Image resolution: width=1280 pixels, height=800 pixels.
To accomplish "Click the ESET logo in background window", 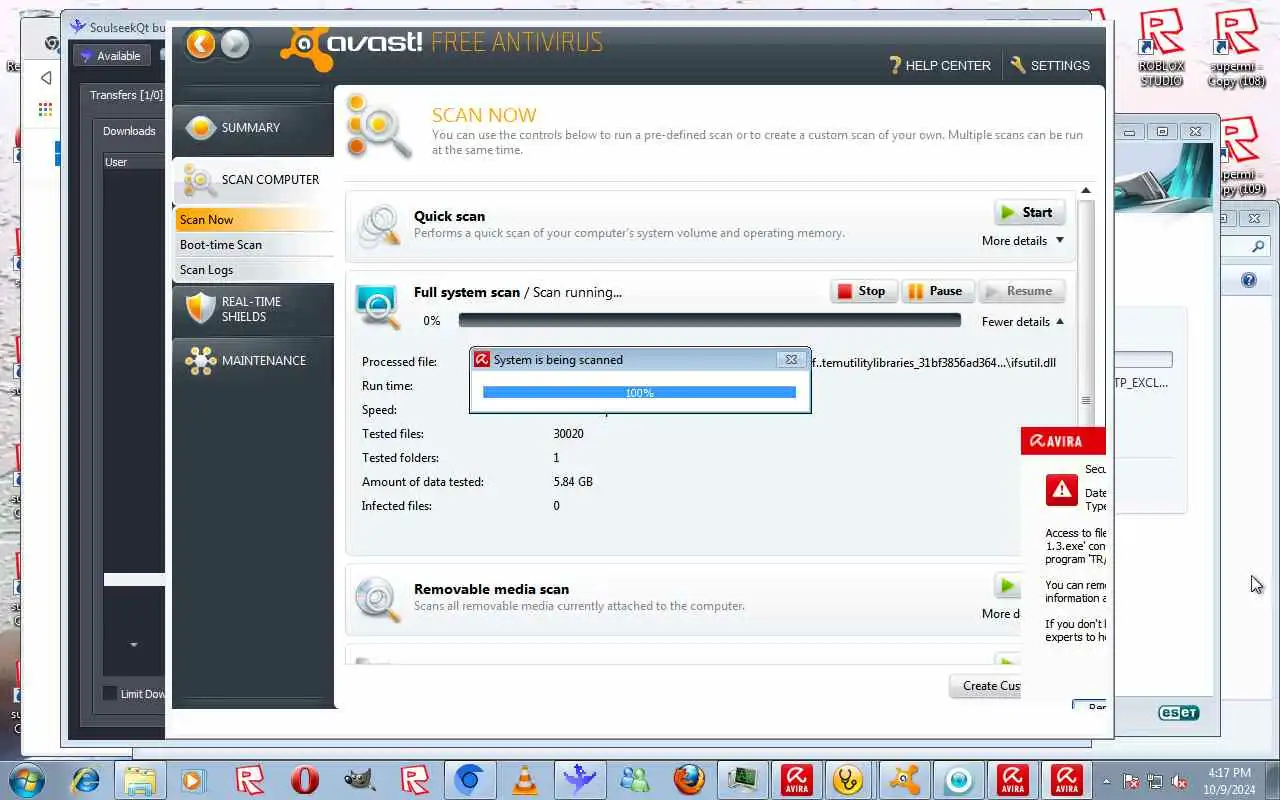I will coord(1178,713).
